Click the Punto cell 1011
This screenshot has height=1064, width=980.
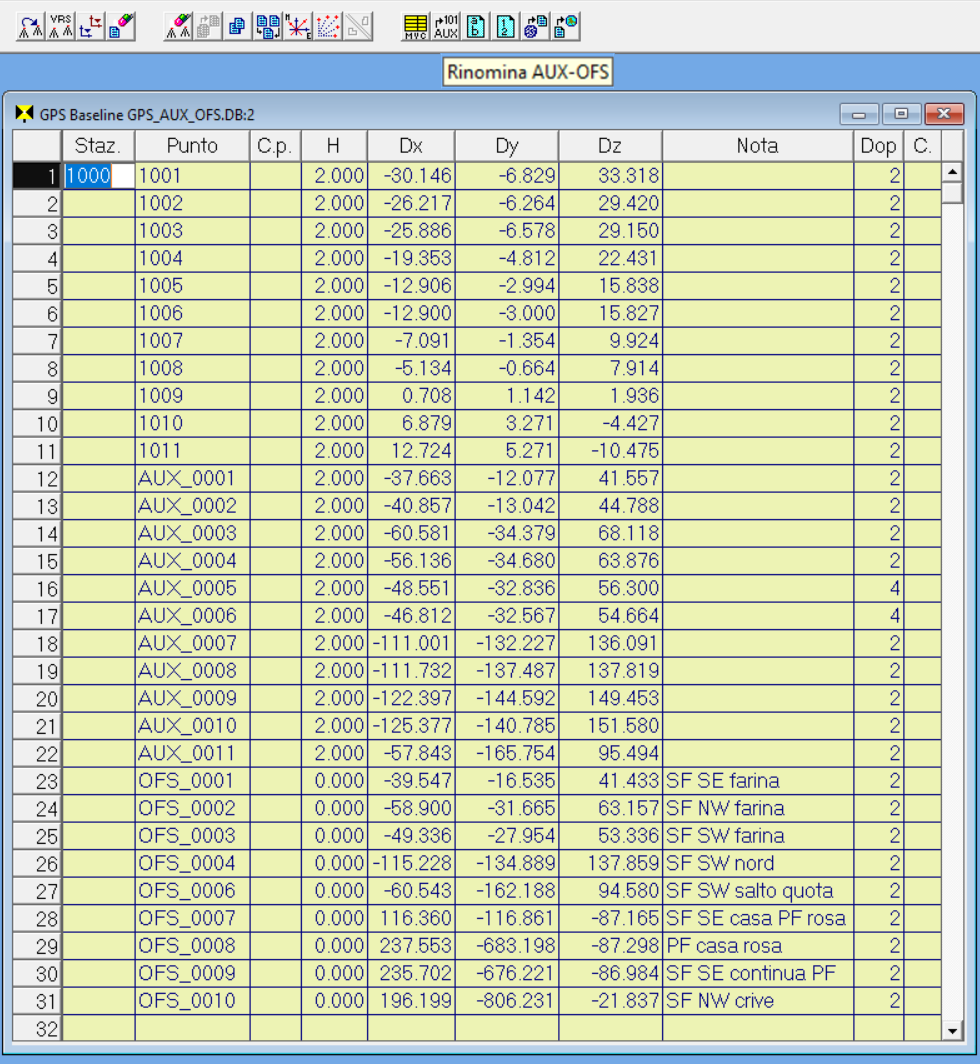point(192,451)
